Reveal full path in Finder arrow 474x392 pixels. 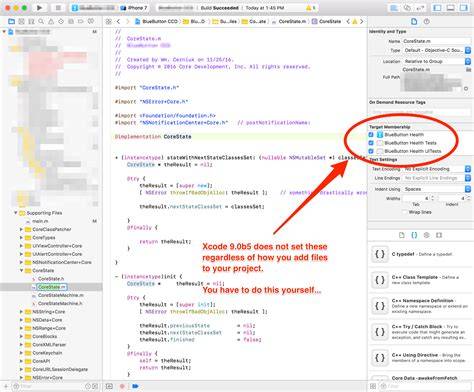point(466,88)
